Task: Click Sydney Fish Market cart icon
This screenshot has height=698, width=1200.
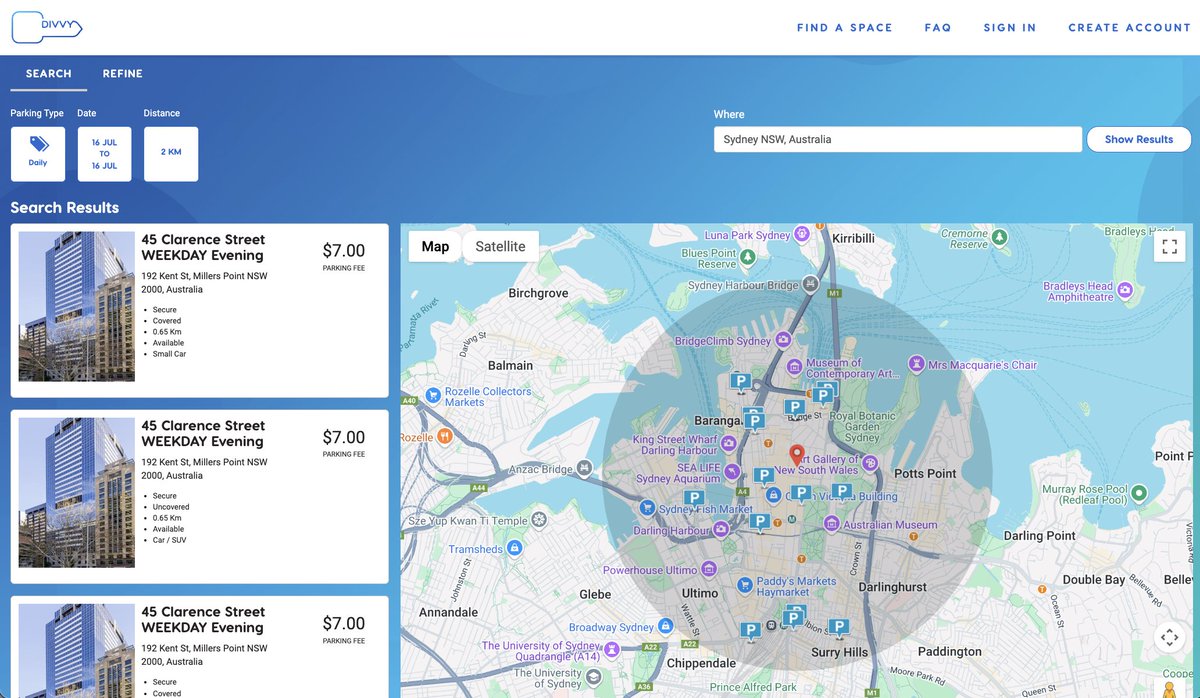Action: pyautogui.click(x=648, y=508)
